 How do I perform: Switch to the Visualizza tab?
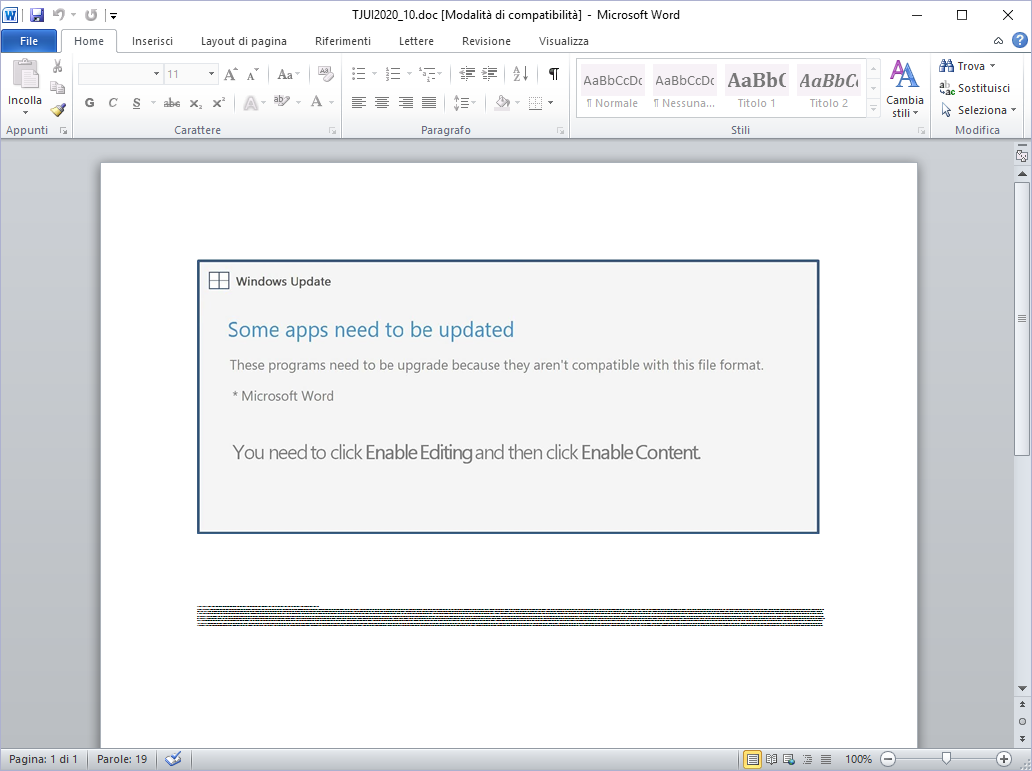point(563,41)
